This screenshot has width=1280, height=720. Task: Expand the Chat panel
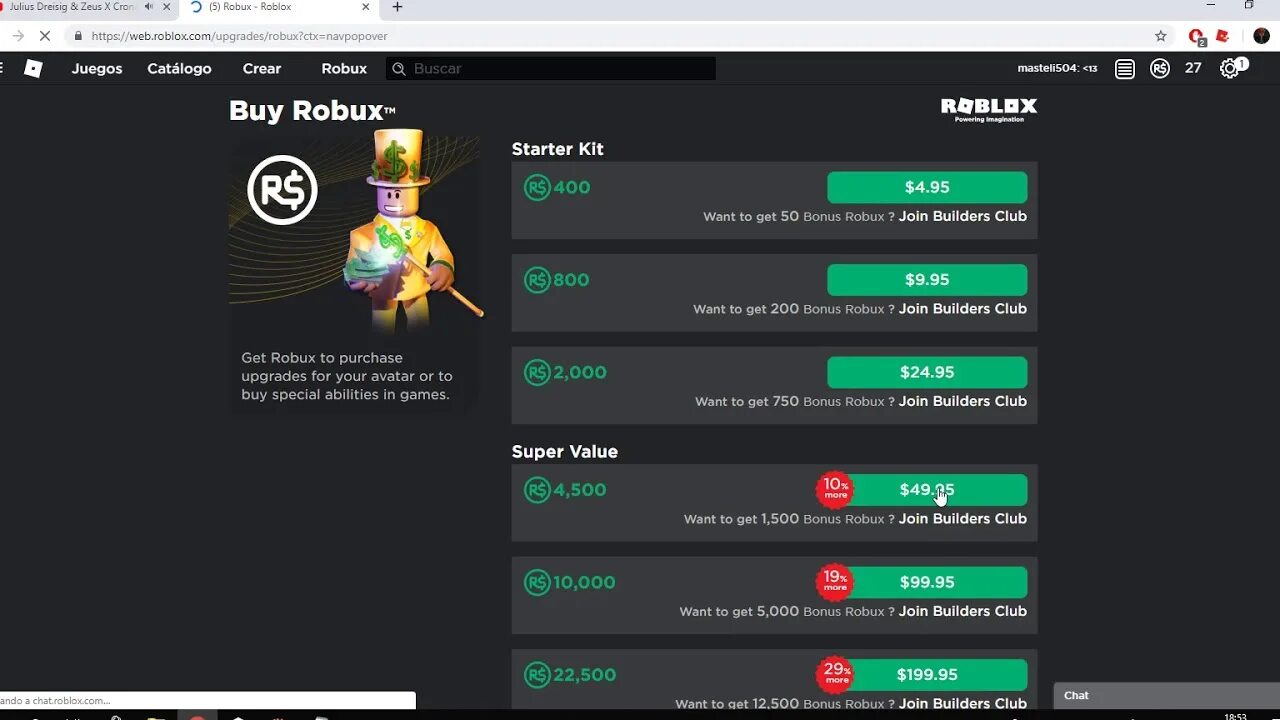[1166, 696]
